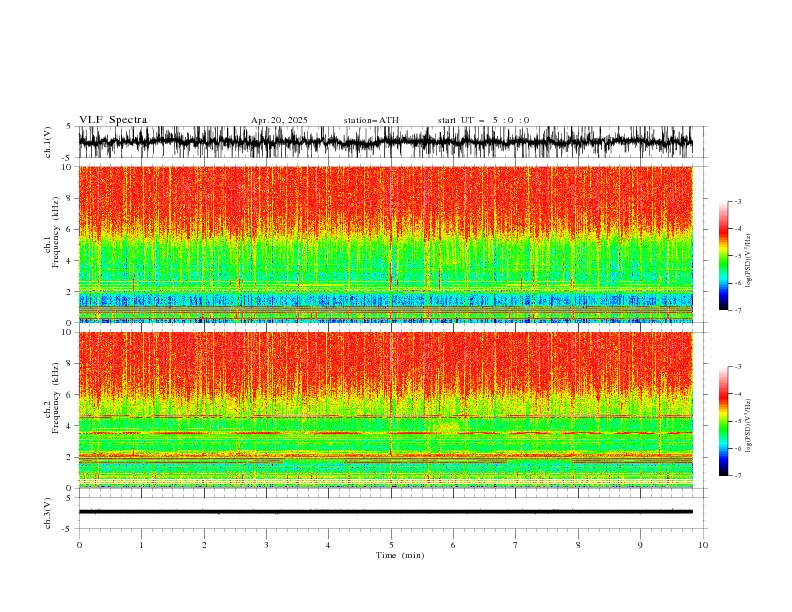792x612 pixels.
Task: Click the time axis tick label "6"
Action: (454, 545)
